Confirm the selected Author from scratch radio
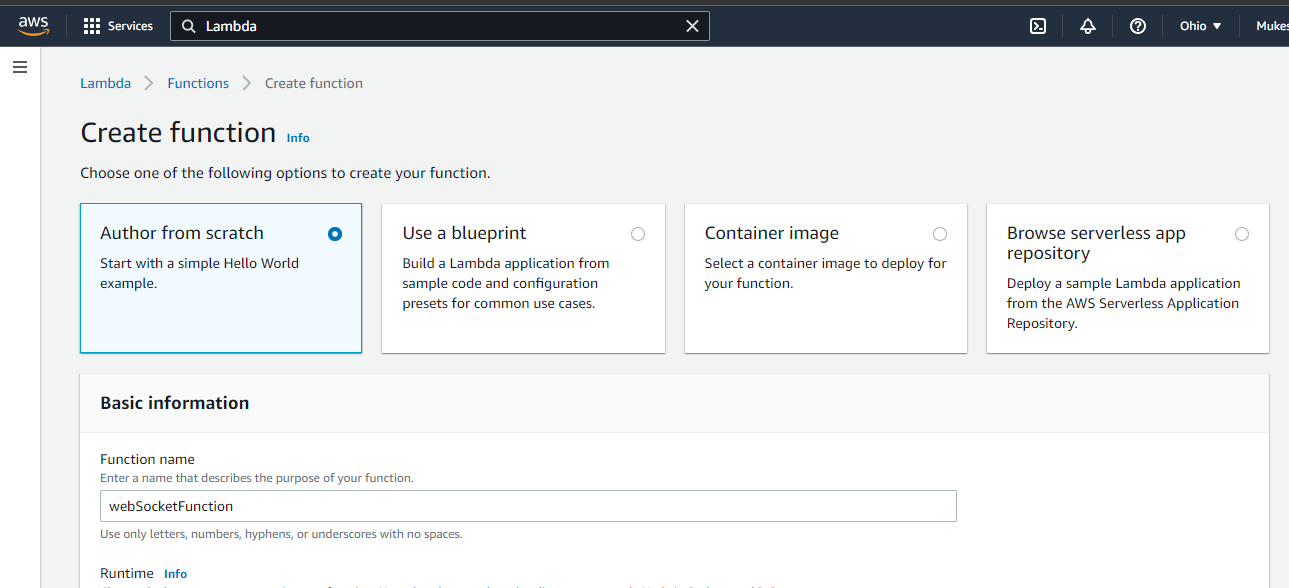 (335, 233)
